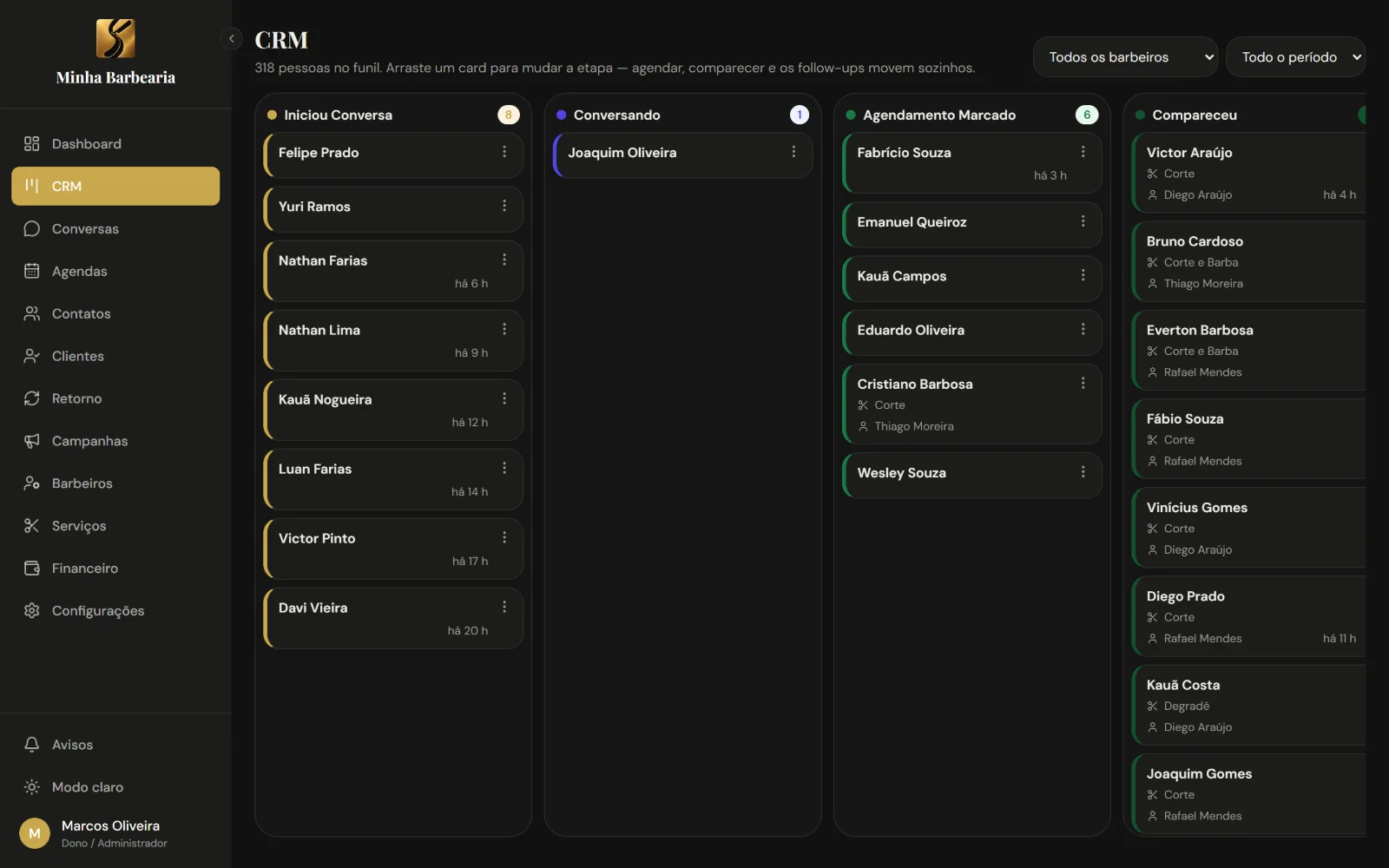
Task: Click the Agendamento Marcado count badge
Action: [1087, 115]
